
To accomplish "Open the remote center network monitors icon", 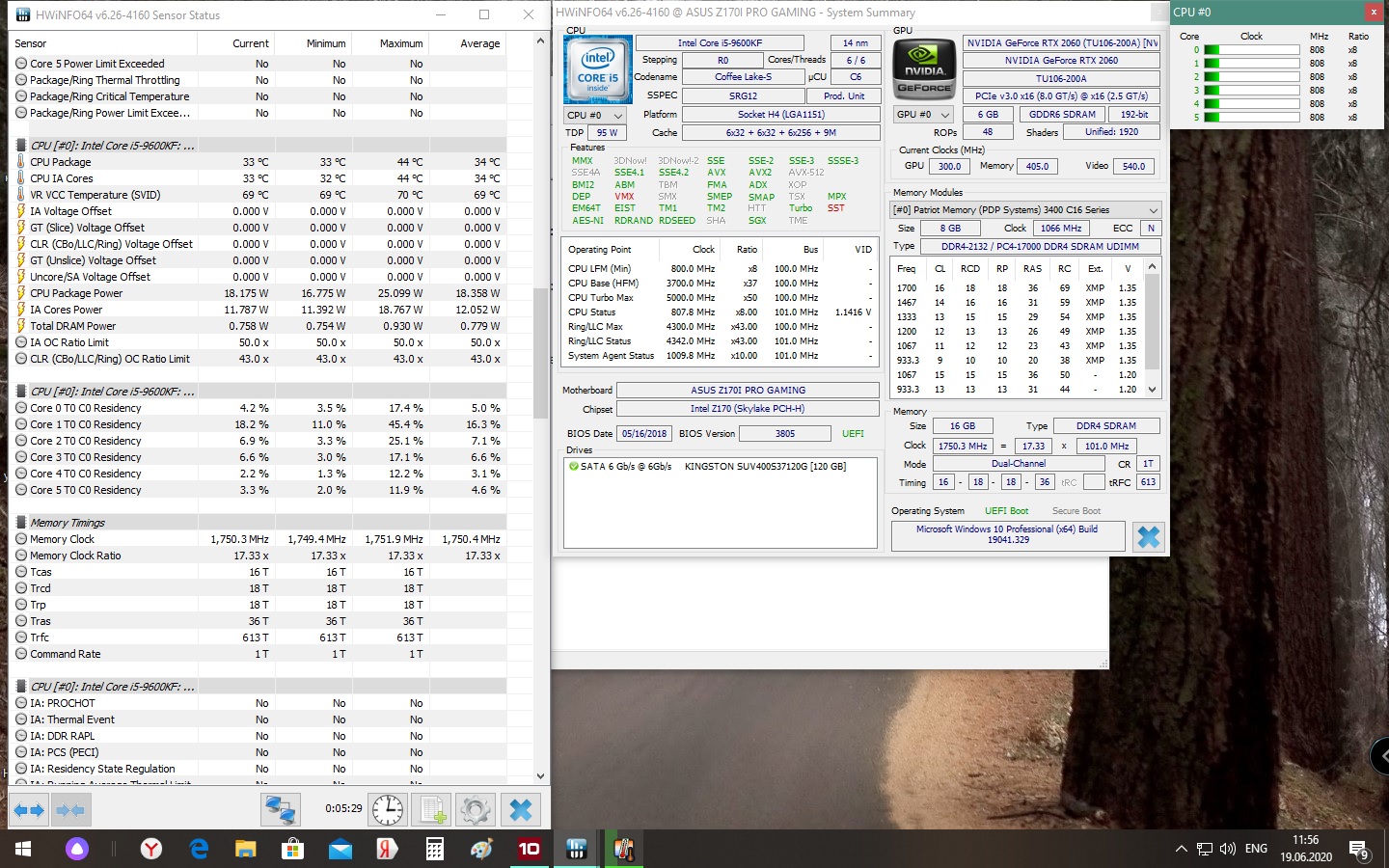I will pos(281,810).
